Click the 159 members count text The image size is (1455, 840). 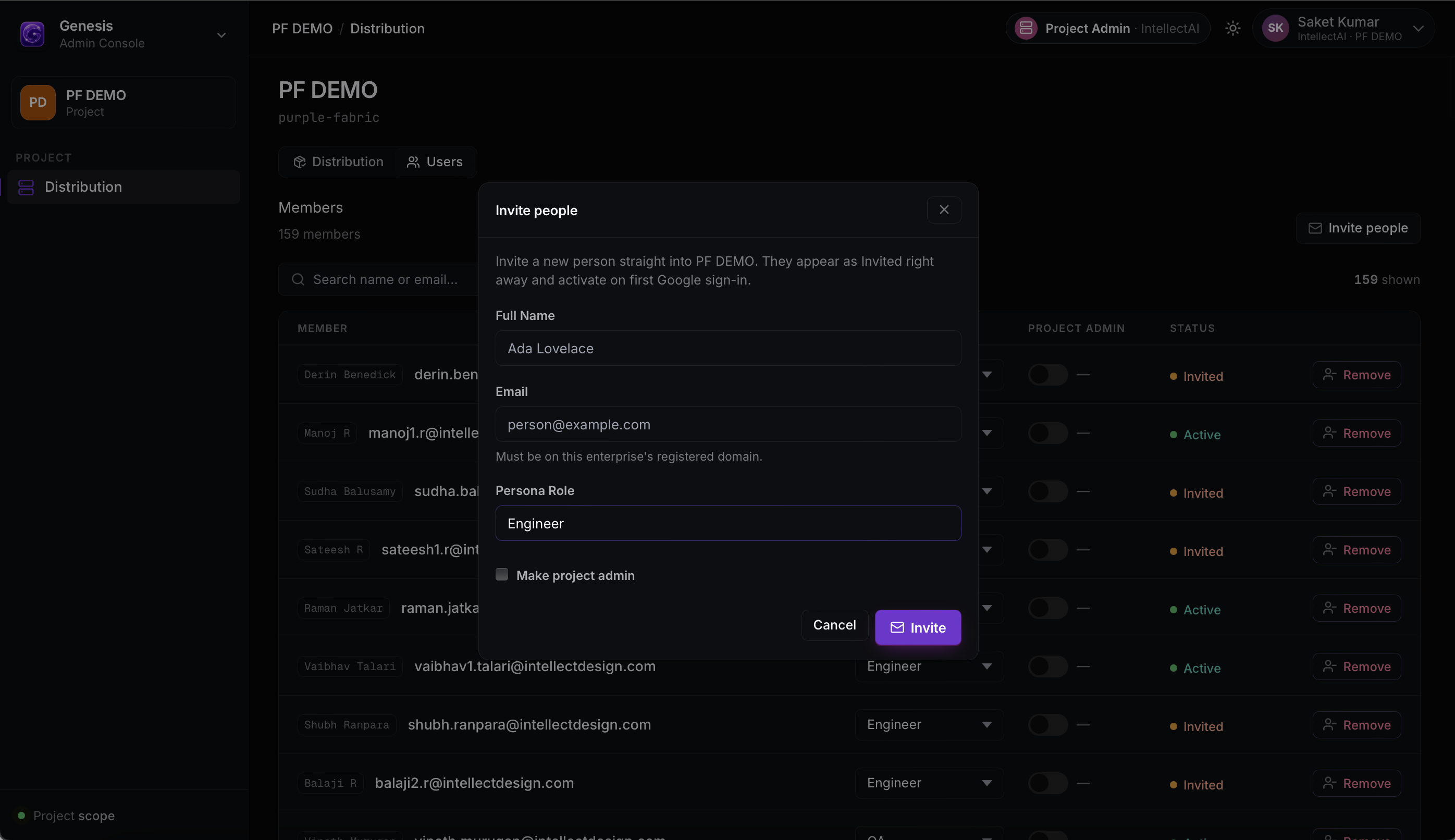pos(319,234)
